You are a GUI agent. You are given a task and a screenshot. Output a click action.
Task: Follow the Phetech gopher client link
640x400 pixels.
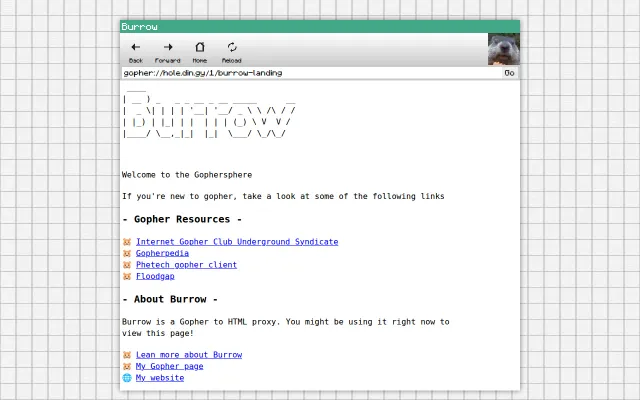coord(186,264)
